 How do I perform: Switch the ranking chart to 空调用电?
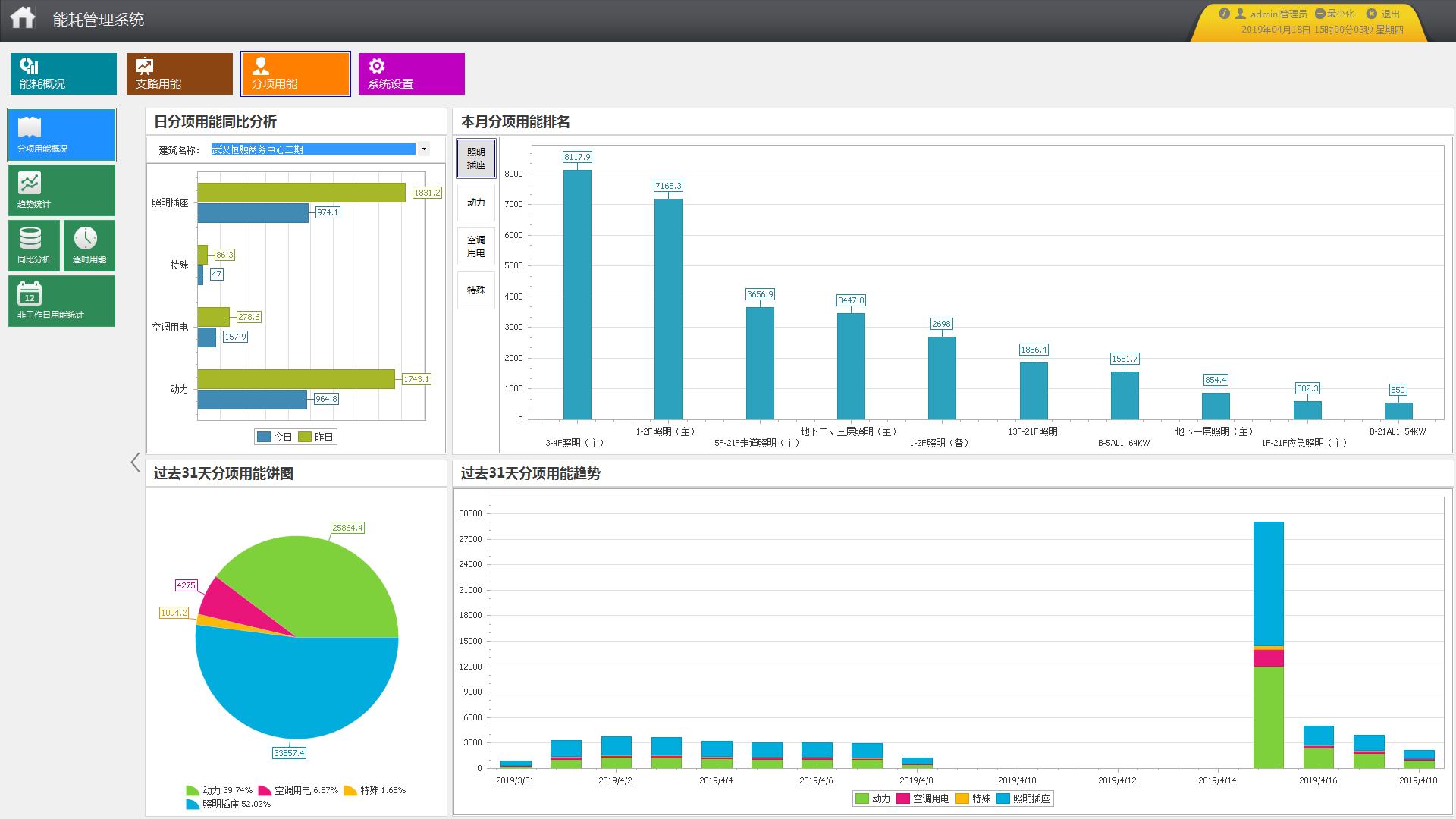point(475,246)
